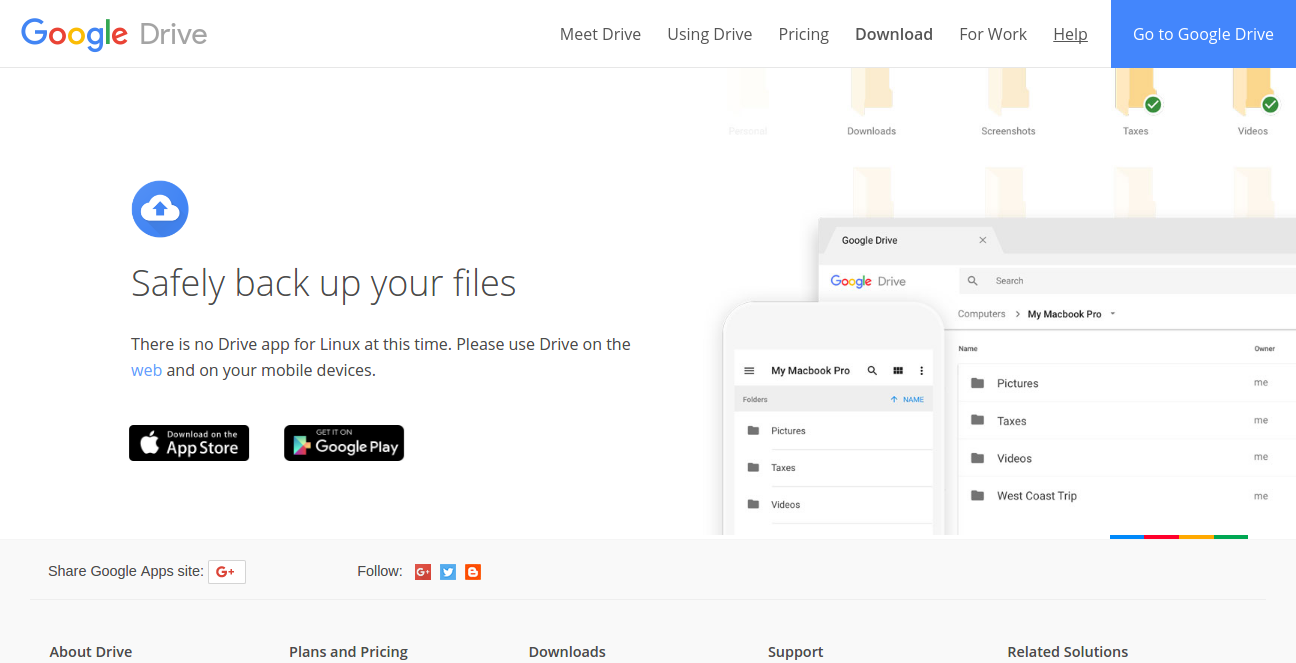This screenshot has width=1296, height=663.
Task: Follow on Blogger orange icon
Action: coord(473,572)
